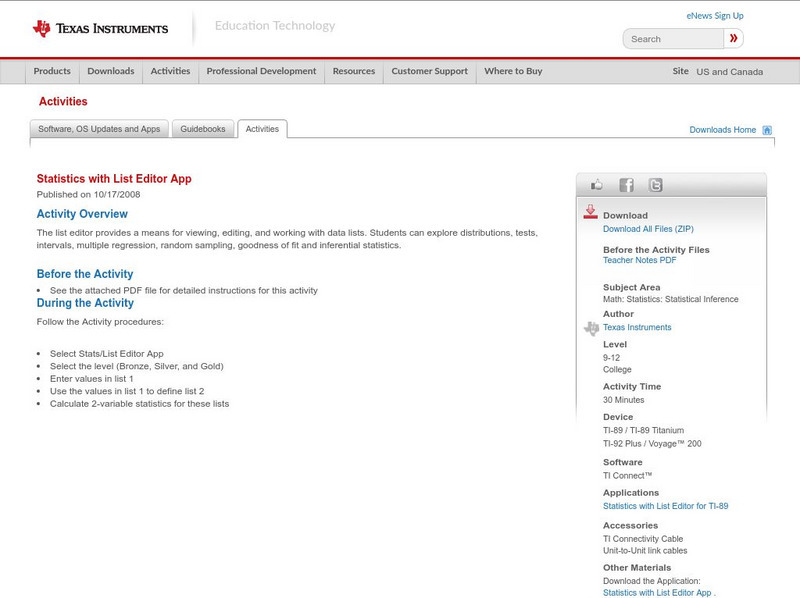This screenshot has width=800, height=598.
Task: Go to Downloads Home link
Action: pos(722,130)
